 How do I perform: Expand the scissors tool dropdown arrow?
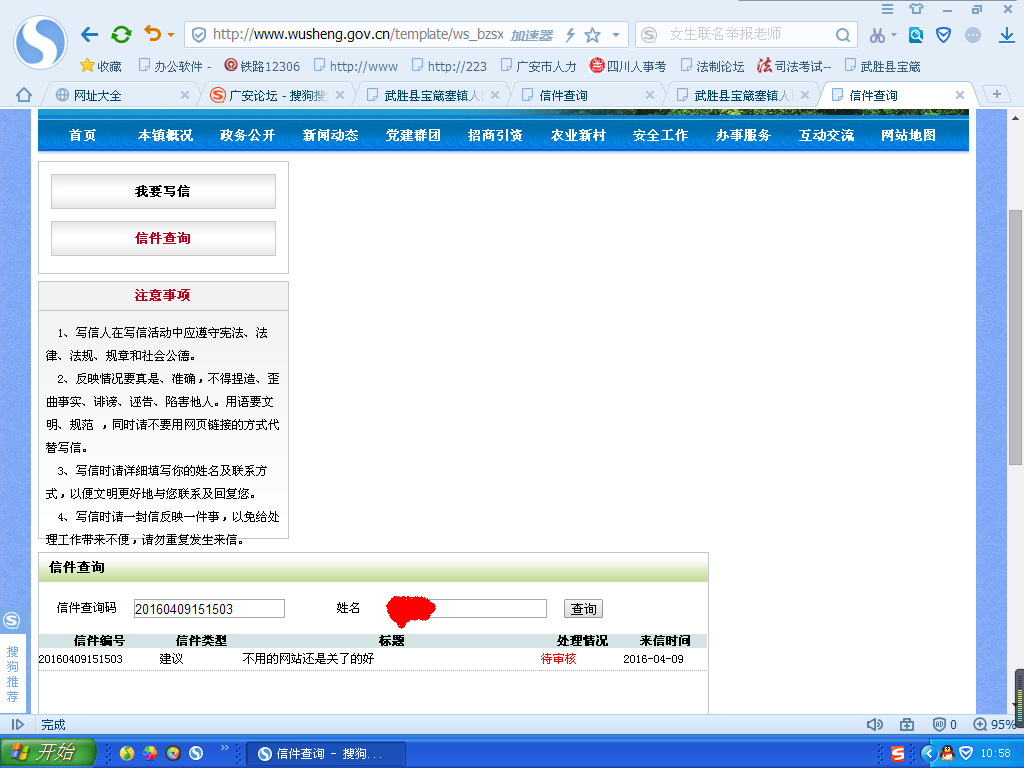coord(893,36)
